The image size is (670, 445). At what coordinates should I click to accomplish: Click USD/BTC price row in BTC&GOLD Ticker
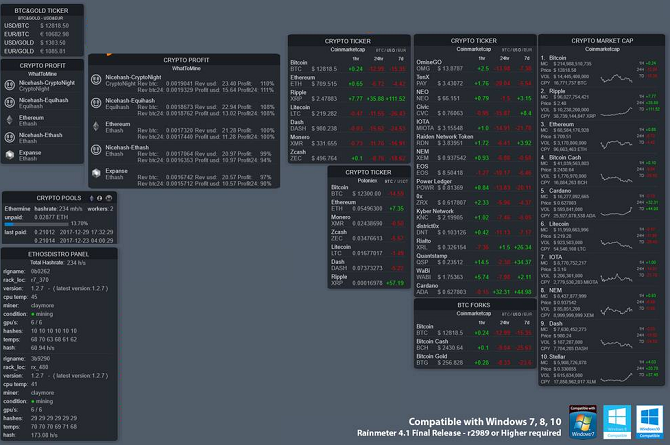(x=37, y=26)
